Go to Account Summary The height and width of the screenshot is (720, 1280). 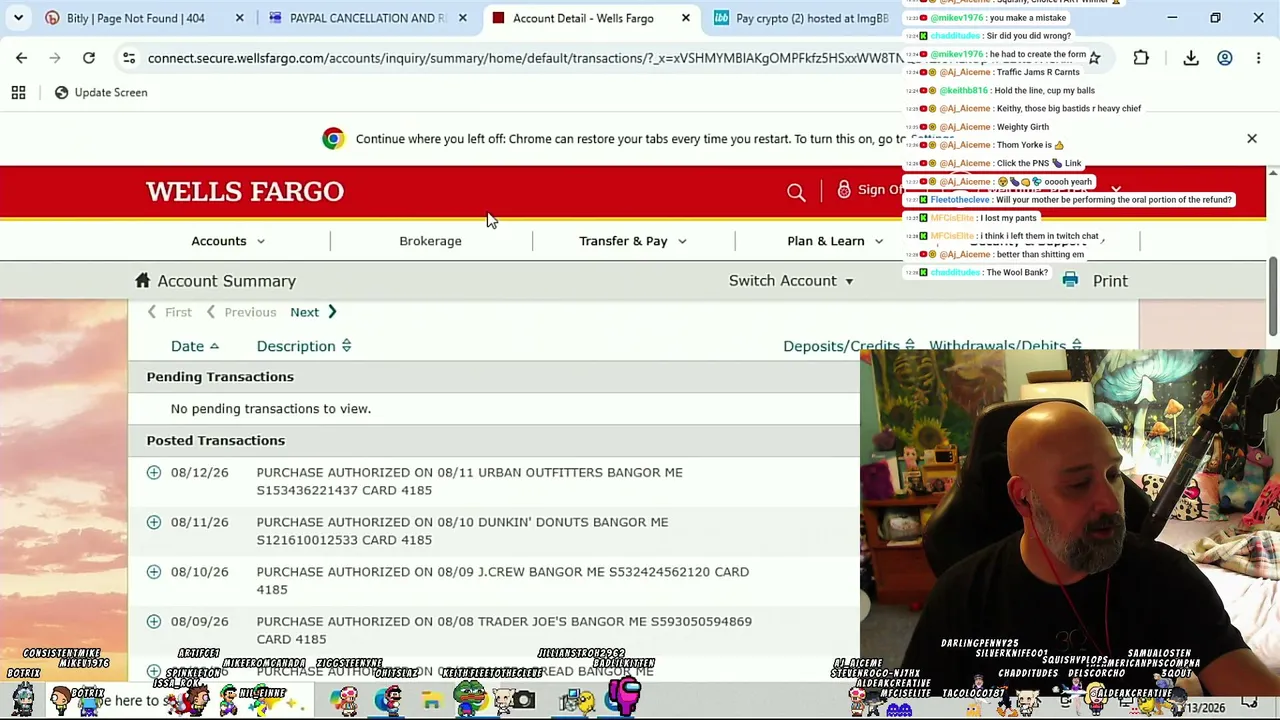[x=226, y=281]
